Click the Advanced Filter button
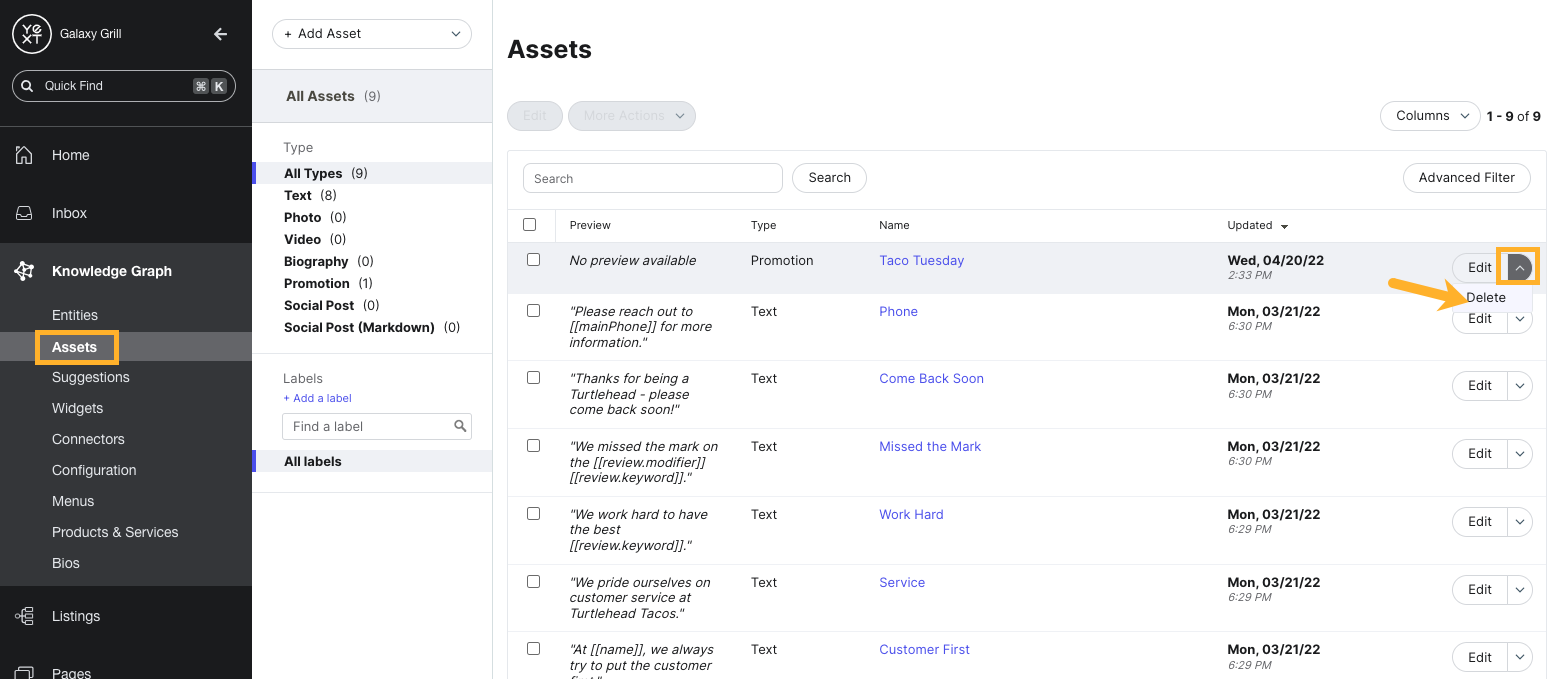This screenshot has width=1556, height=679. (x=1466, y=178)
